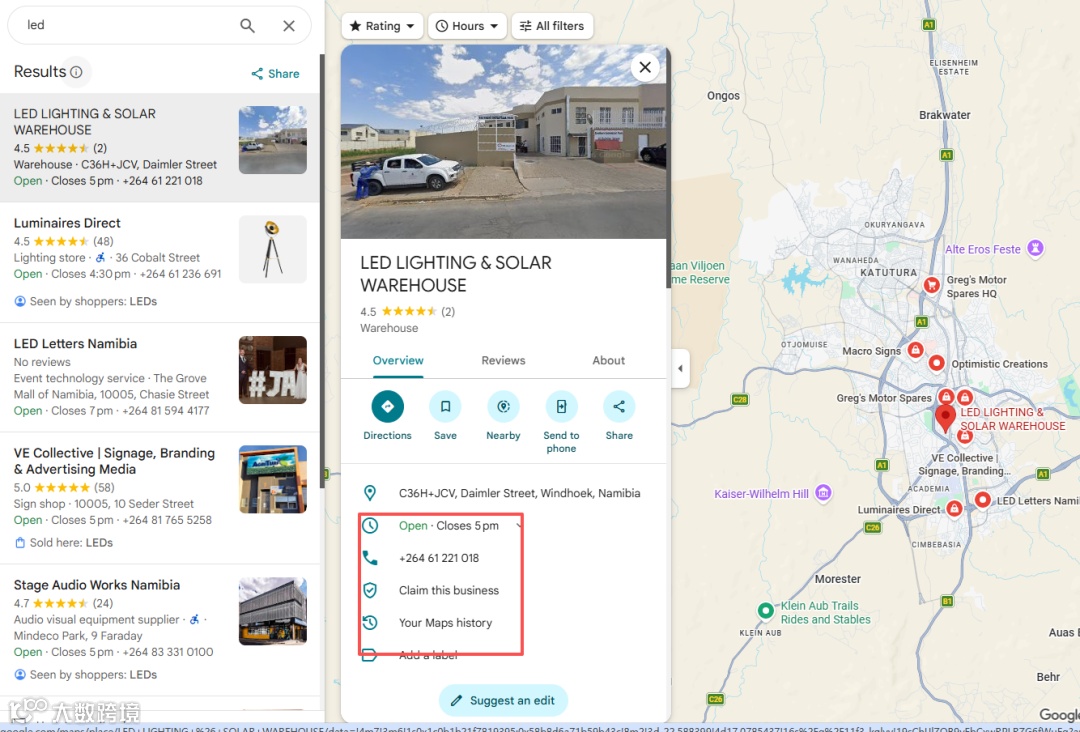Viewport: 1080px width, 732px height.
Task: Click the history clock icon
Action: (370, 623)
